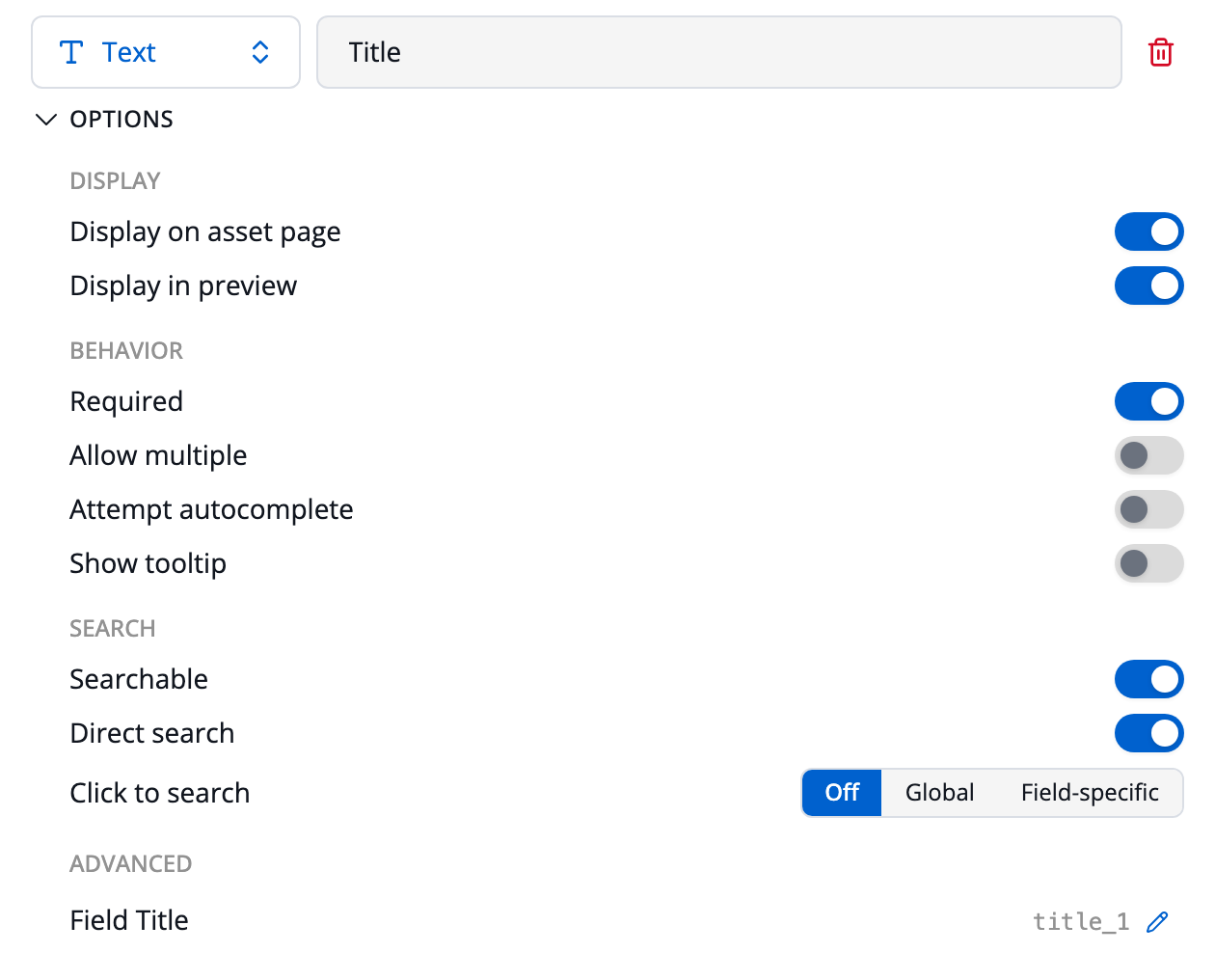Image resolution: width=1215 pixels, height=980 pixels.
Task: Enable the Attempt autocomplete switch
Action: coord(1148,509)
